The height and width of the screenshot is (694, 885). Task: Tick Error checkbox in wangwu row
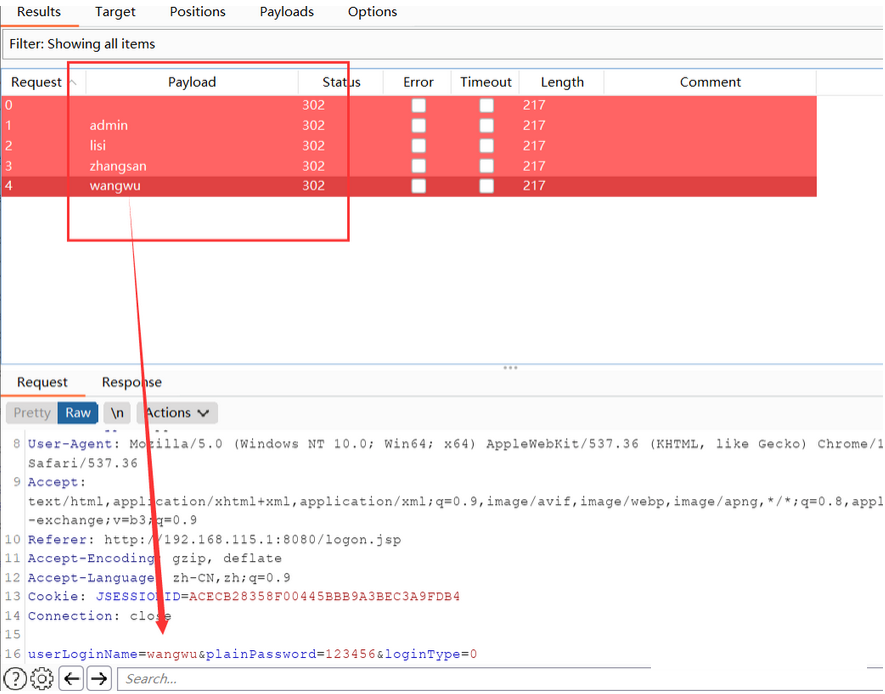coord(418,186)
